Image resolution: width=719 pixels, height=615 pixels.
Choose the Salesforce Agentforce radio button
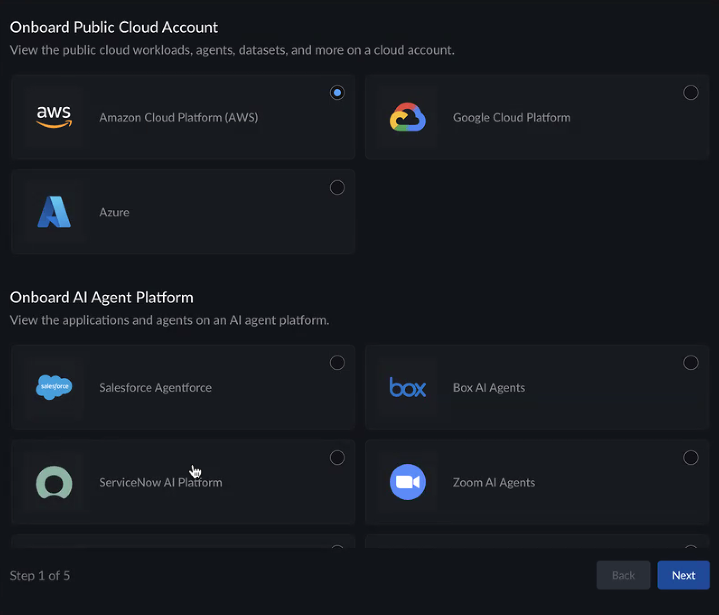337,363
